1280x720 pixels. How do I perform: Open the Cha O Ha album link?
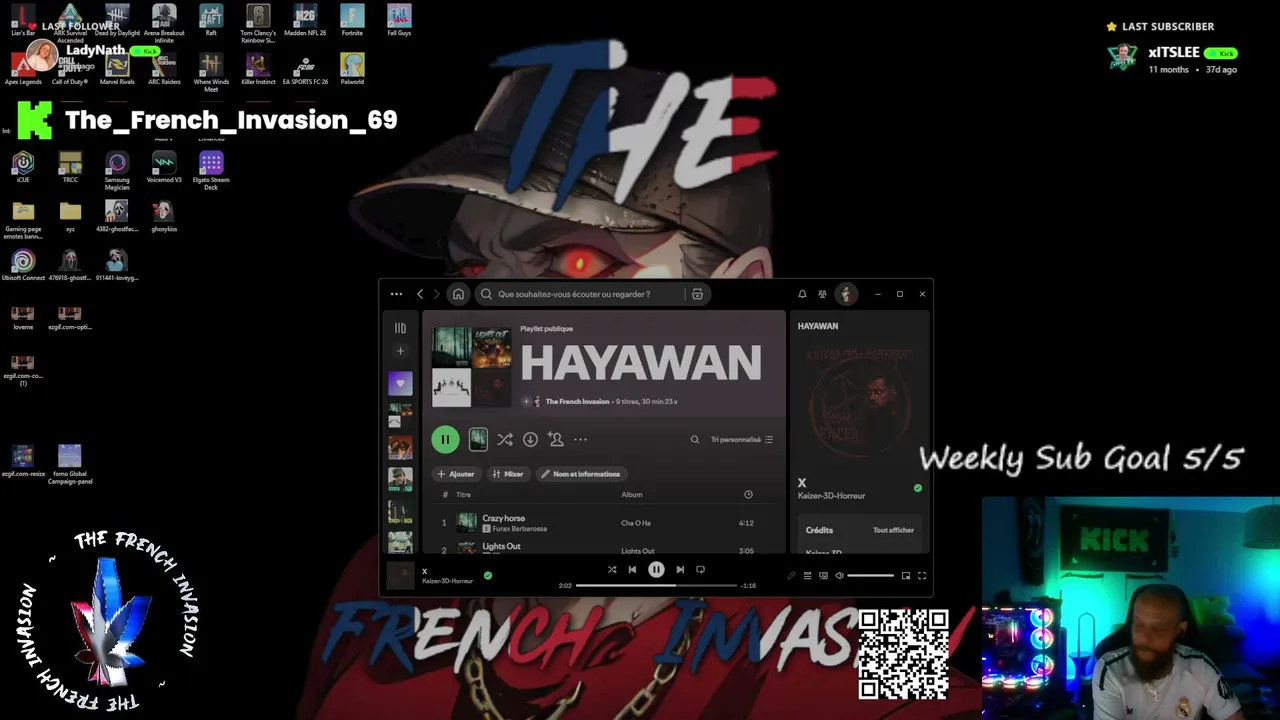(636, 523)
